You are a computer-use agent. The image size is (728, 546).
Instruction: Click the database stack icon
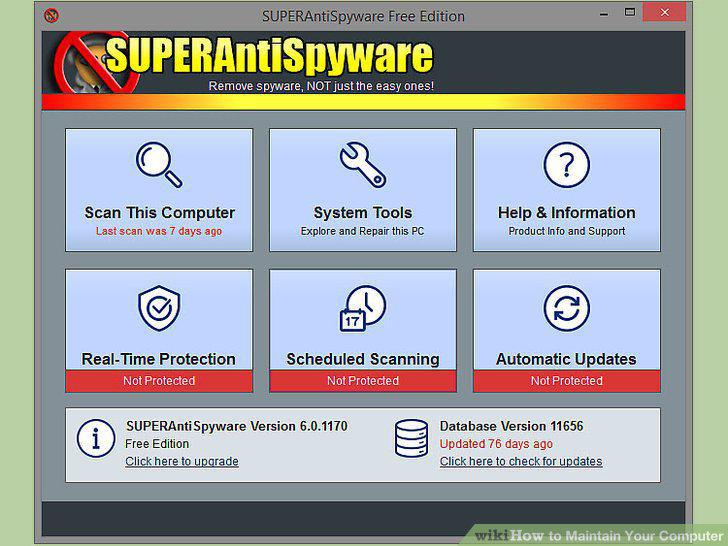411,438
